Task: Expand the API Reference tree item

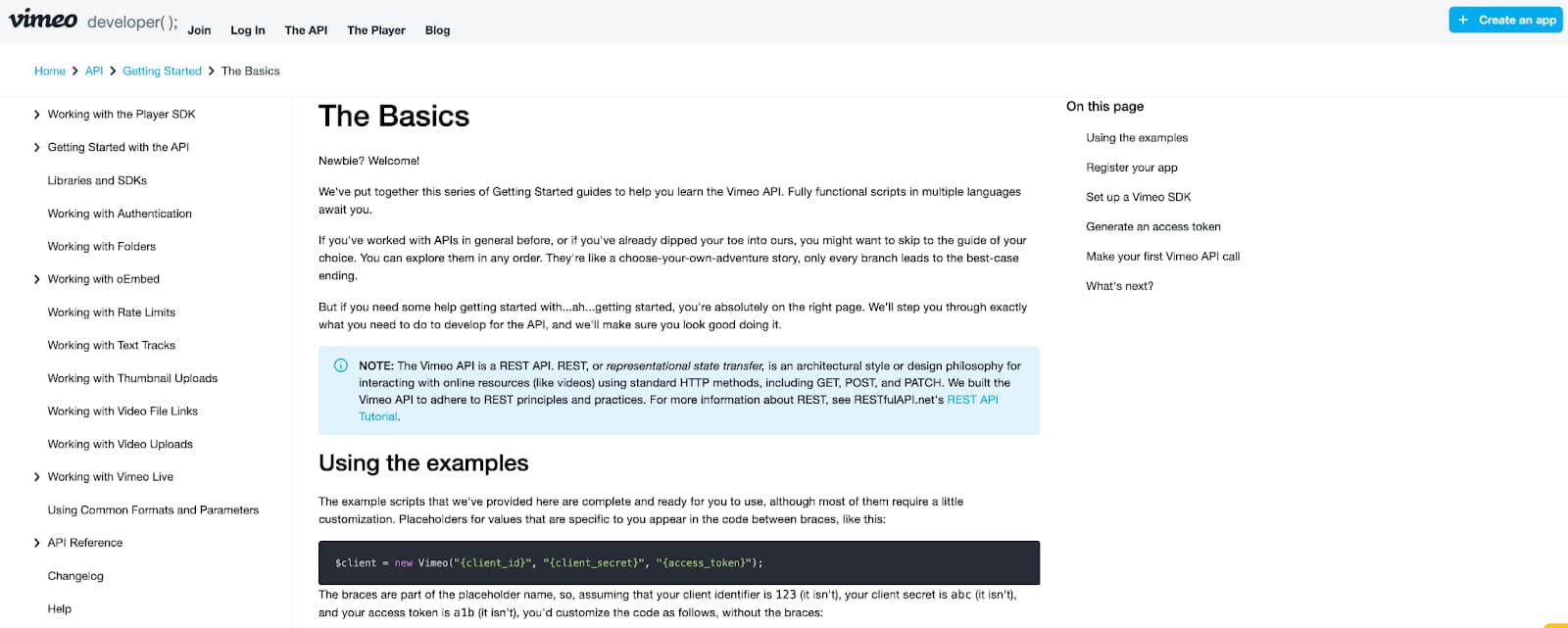Action: coord(37,543)
